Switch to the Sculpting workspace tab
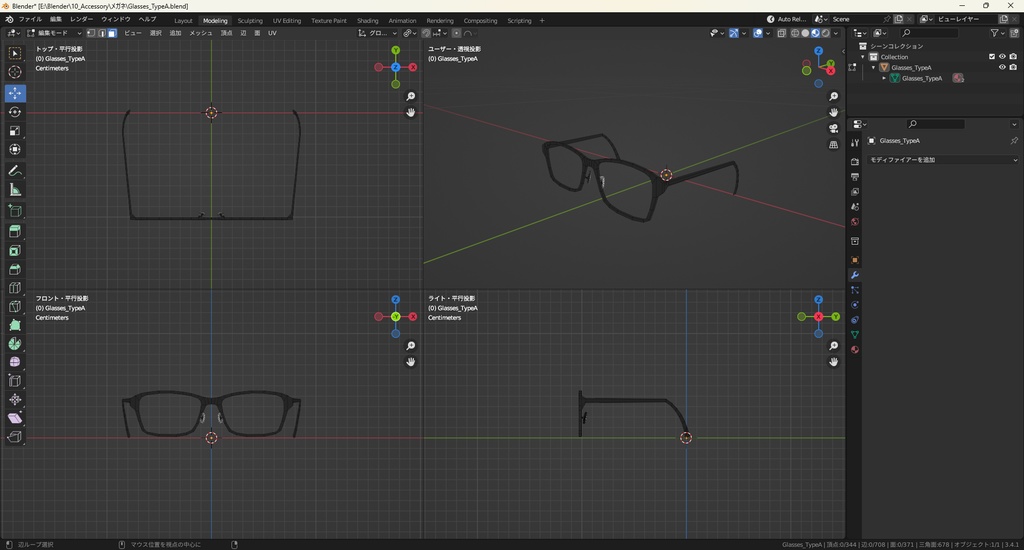This screenshot has height=550, width=1024. (250, 20)
